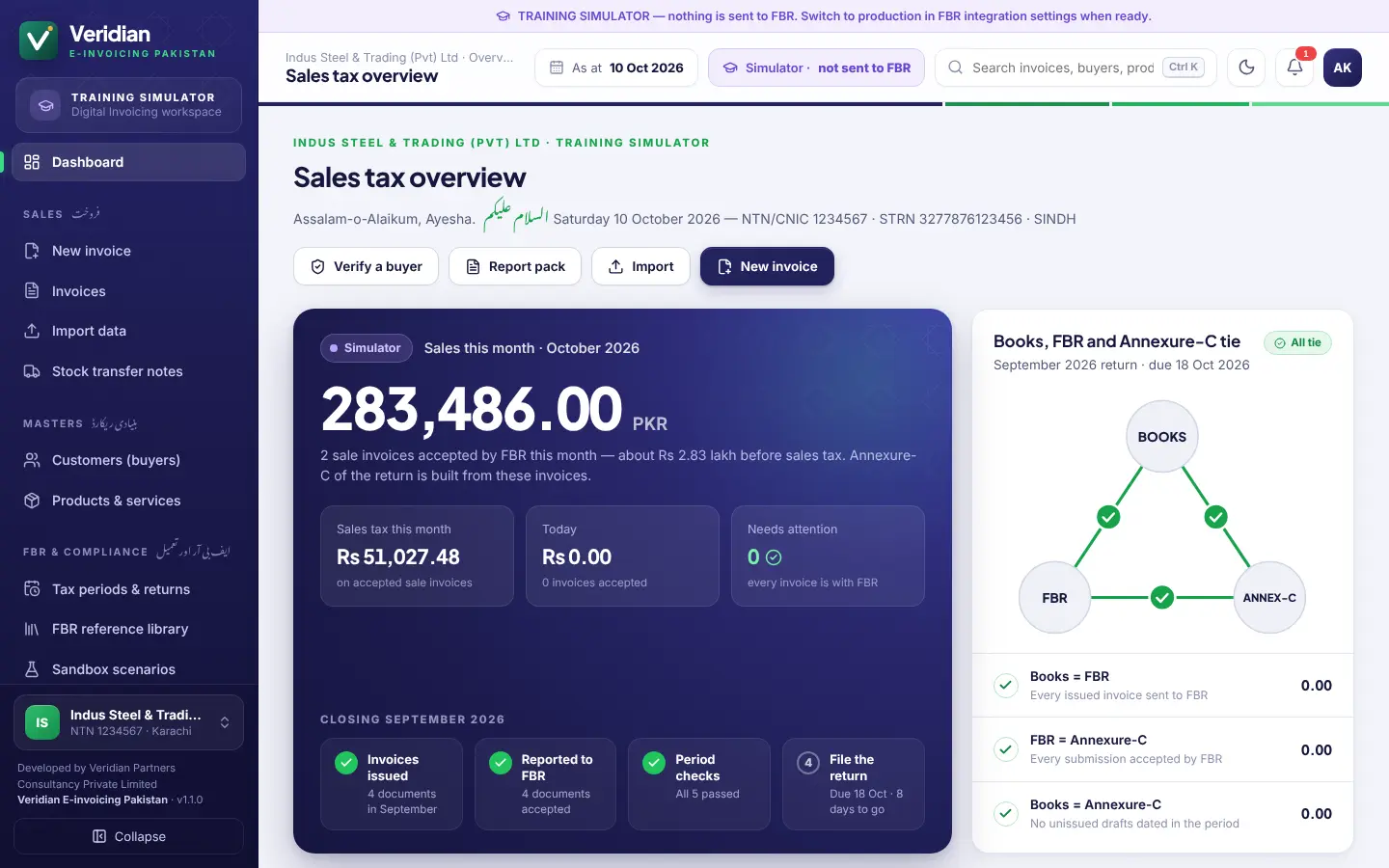1389x868 pixels.
Task: Click the training simulator graduation cap icon
Action: click(x=45, y=105)
